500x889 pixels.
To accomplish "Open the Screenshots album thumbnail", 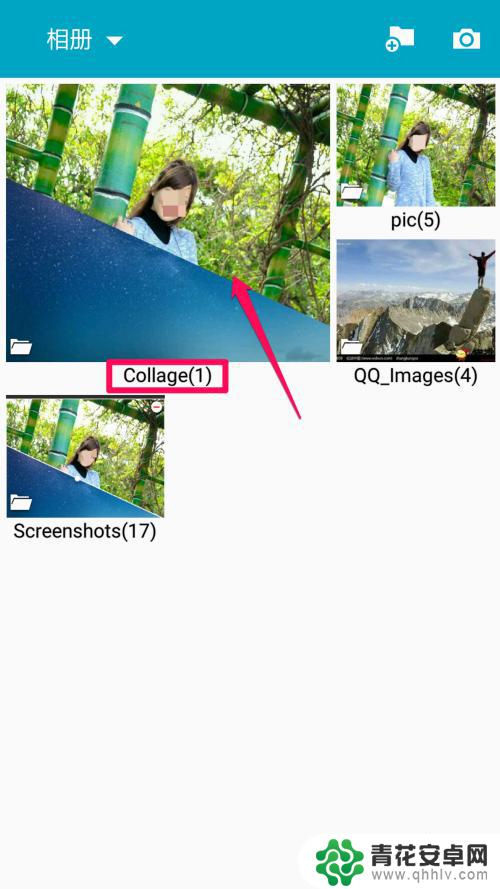I will pyautogui.click(x=85, y=456).
